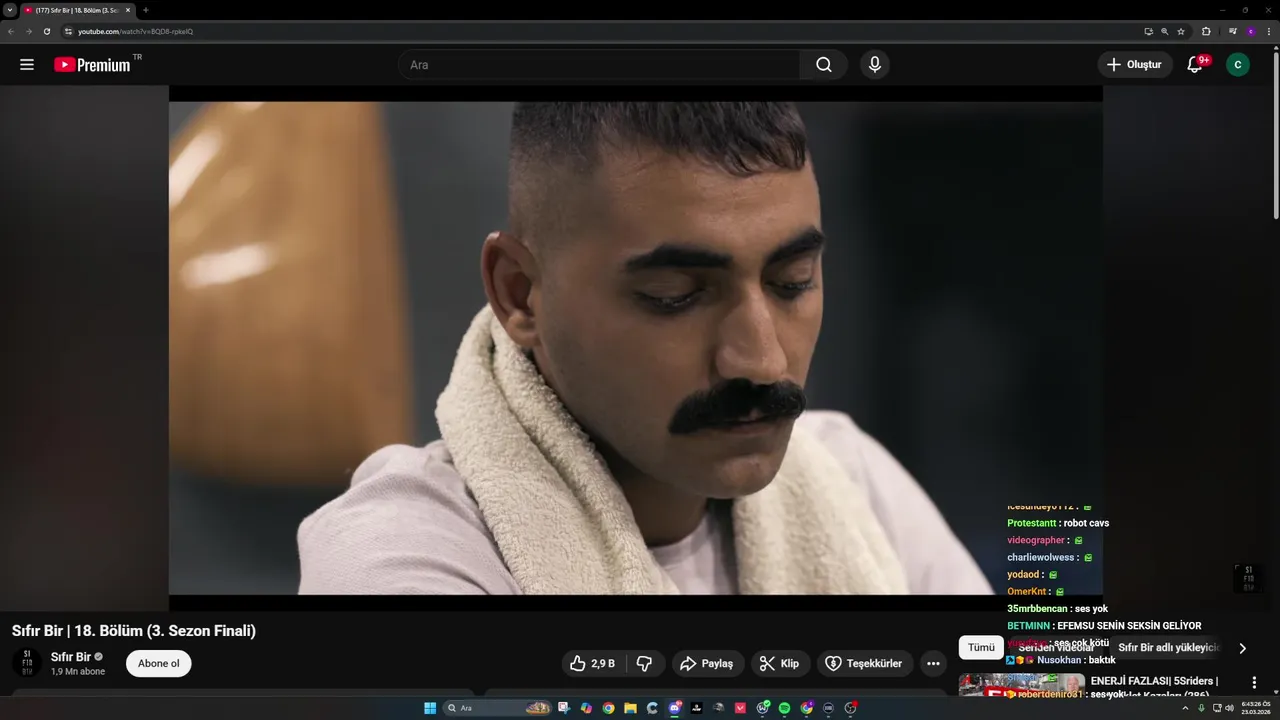Image resolution: width=1280 pixels, height=720 pixels.
Task: Subscribe using Abone ol button
Action: [158, 663]
